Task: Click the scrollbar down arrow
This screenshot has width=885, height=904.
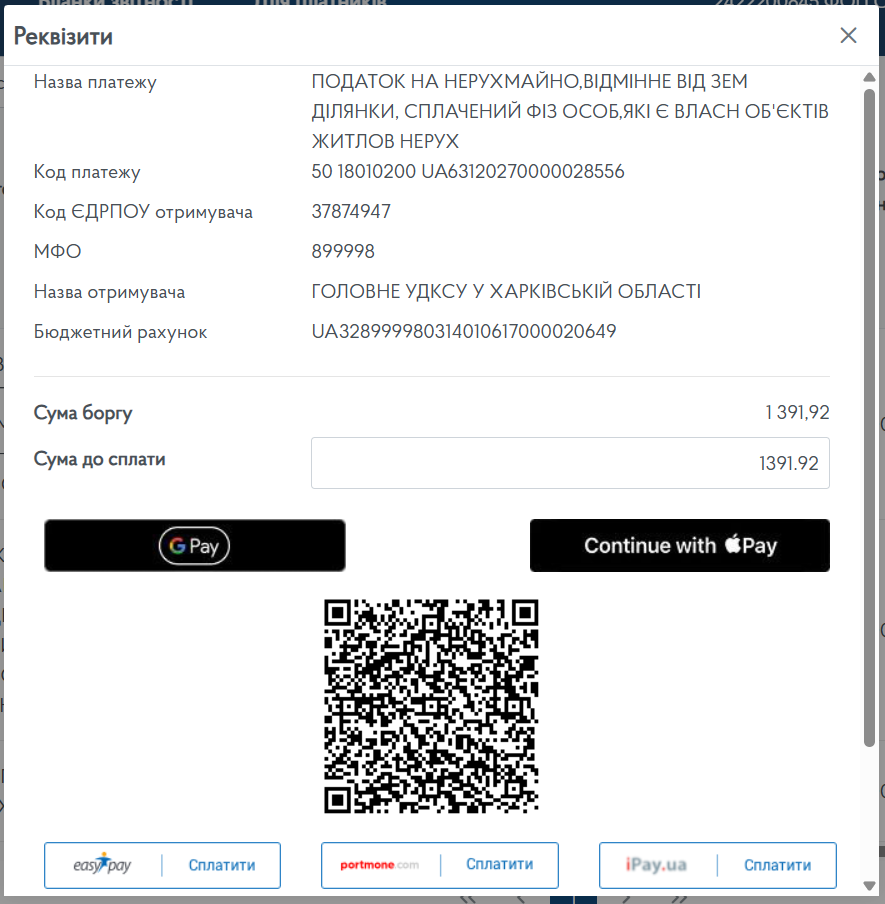Action: 869,886
